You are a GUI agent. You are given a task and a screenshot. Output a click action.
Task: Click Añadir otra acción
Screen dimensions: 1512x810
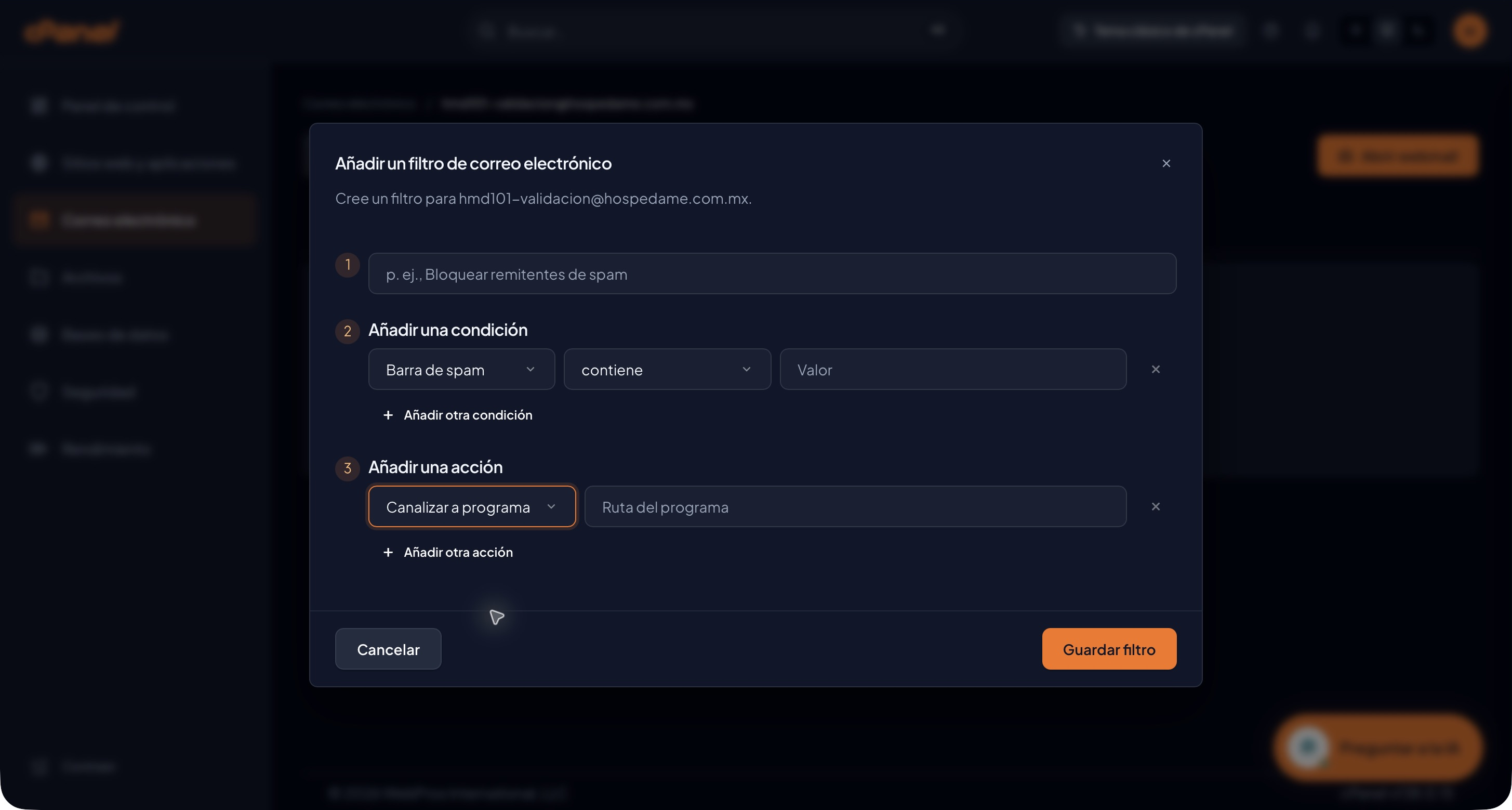click(x=447, y=552)
